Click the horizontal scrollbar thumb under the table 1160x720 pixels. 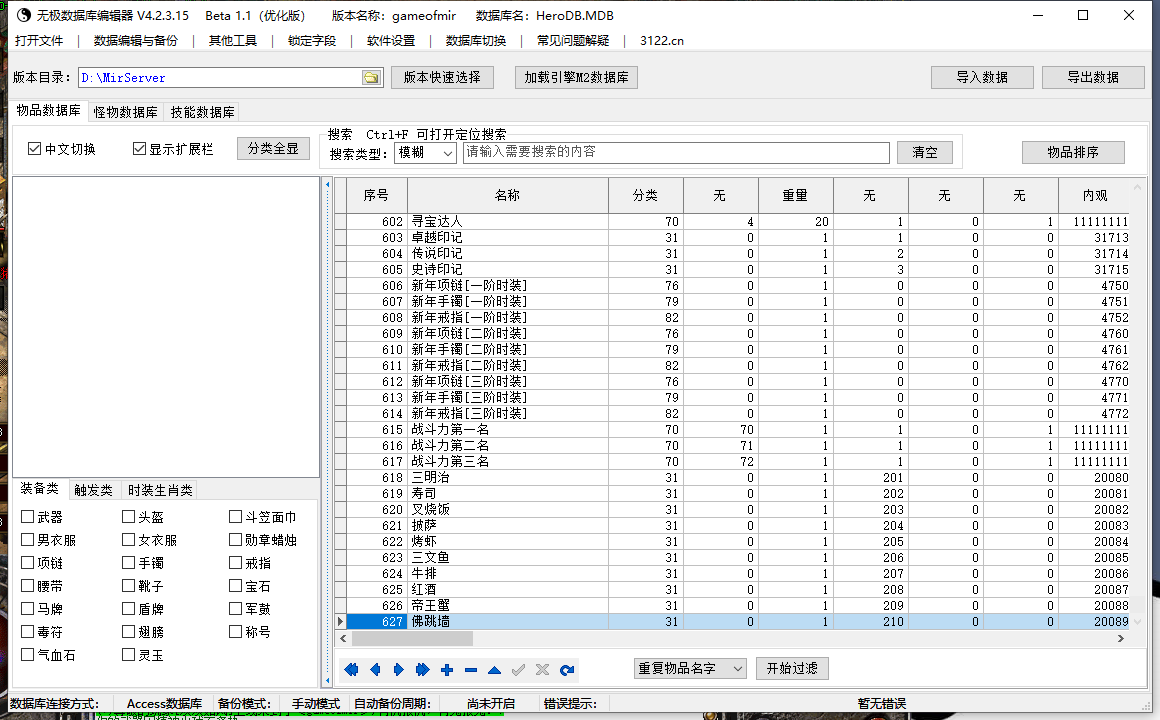point(412,638)
